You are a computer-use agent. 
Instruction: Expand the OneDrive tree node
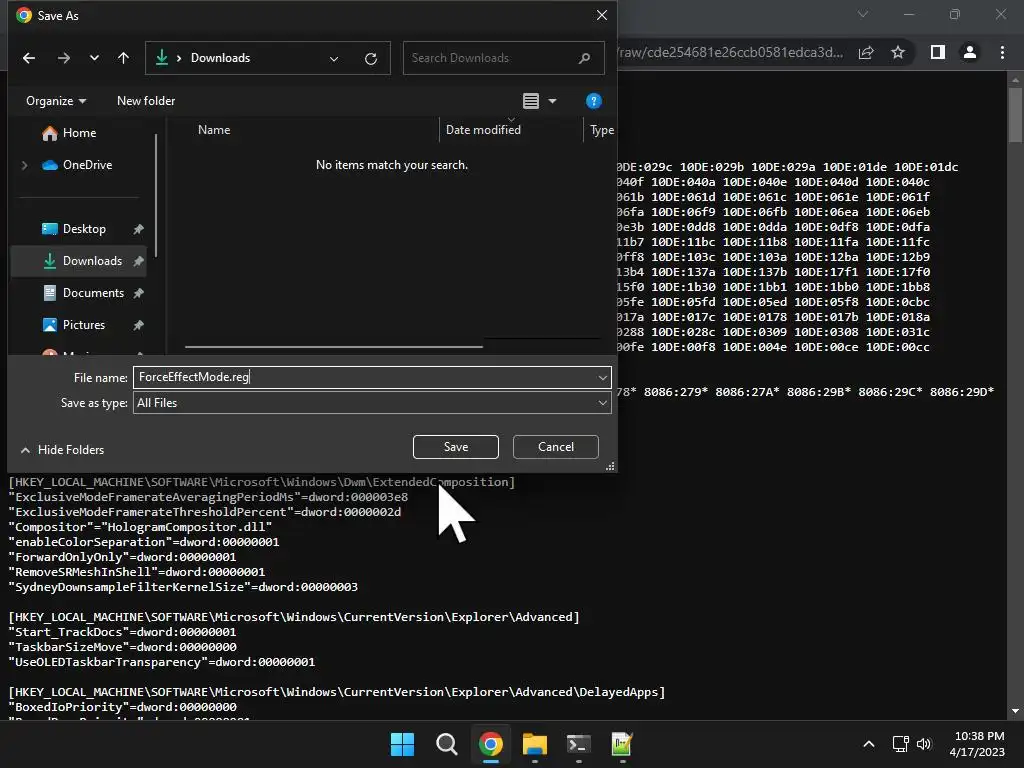[24, 165]
